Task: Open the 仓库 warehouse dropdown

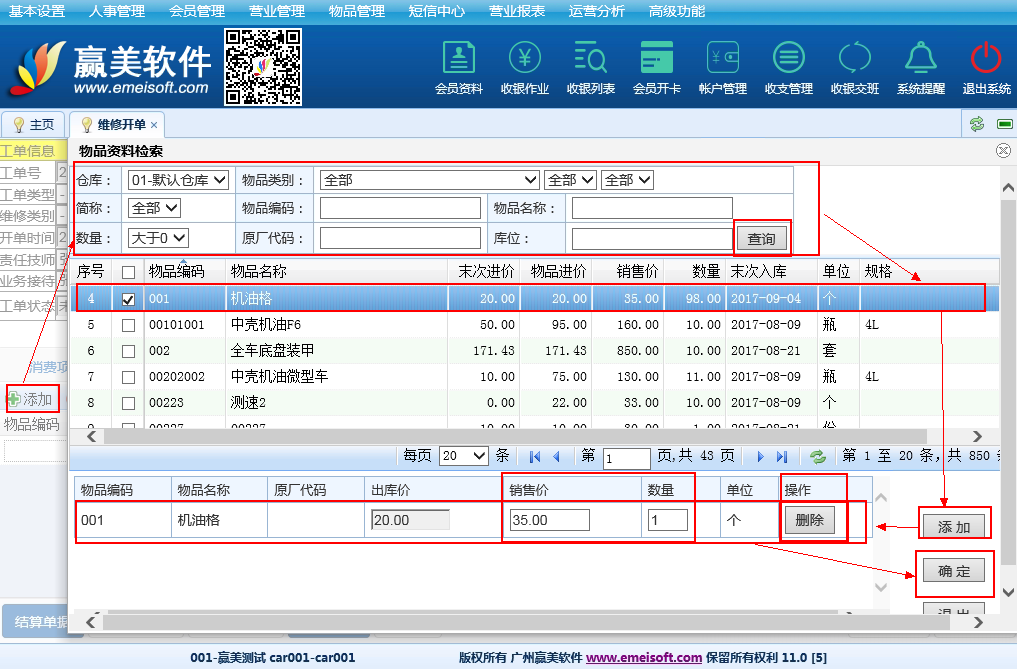Action: pyautogui.click(x=178, y=180)
